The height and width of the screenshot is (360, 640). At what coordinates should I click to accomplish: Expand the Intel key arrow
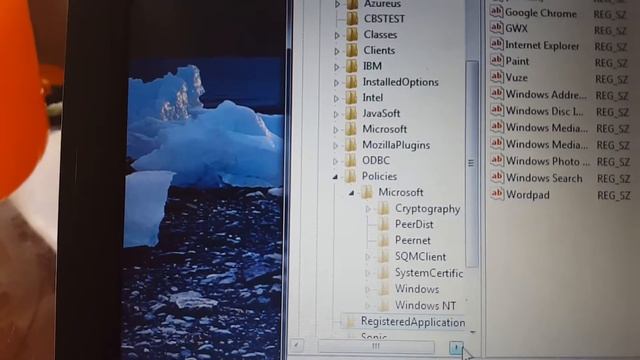click(x=336, y=98)
